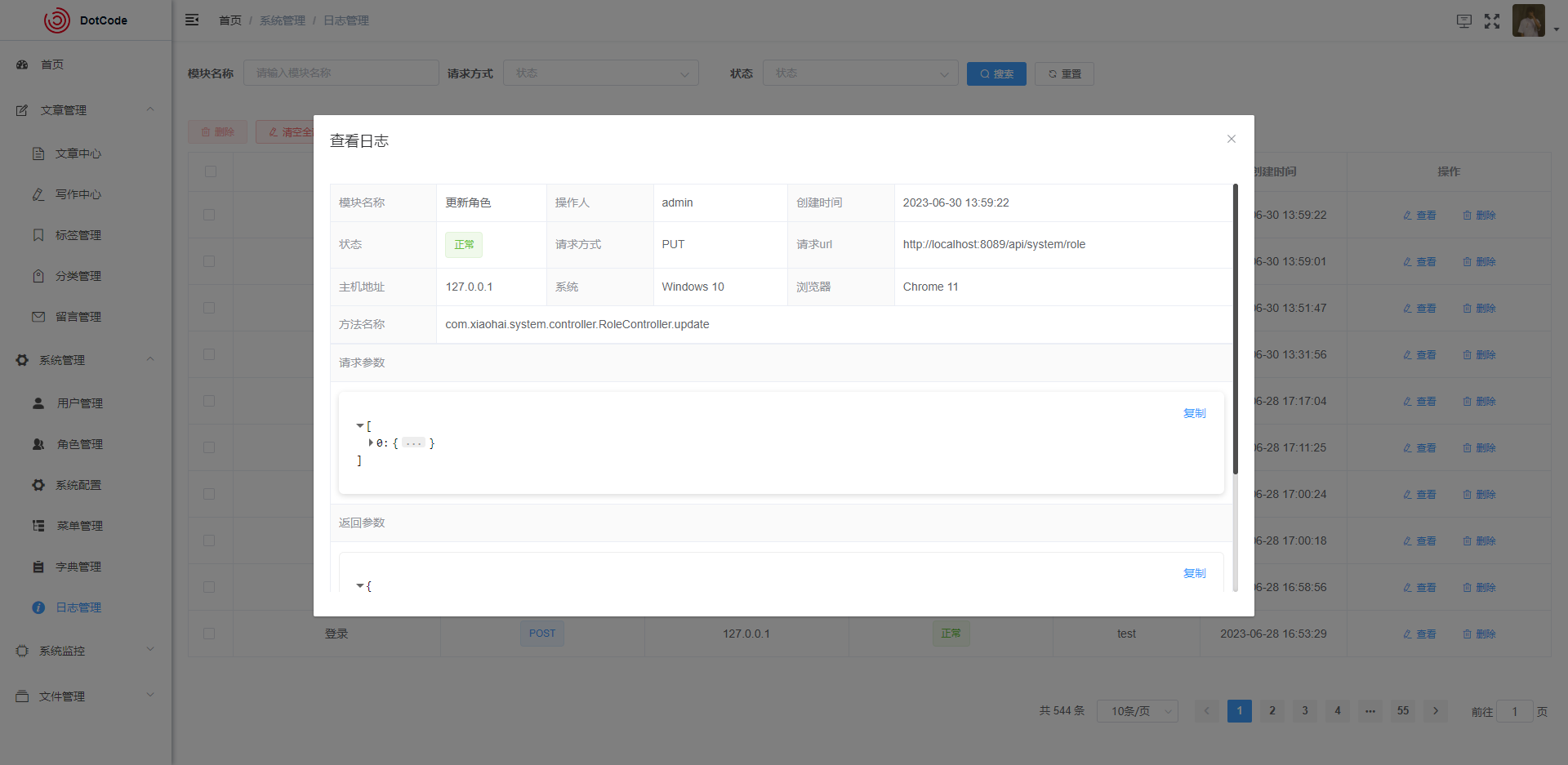Click the DotCode logo icon
The image size is (1568, 765).
[x=56, y=20]
